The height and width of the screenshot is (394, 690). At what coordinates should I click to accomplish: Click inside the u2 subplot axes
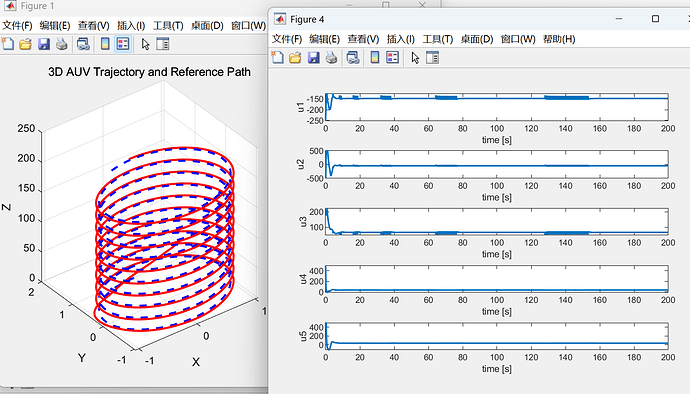point(497,165)
